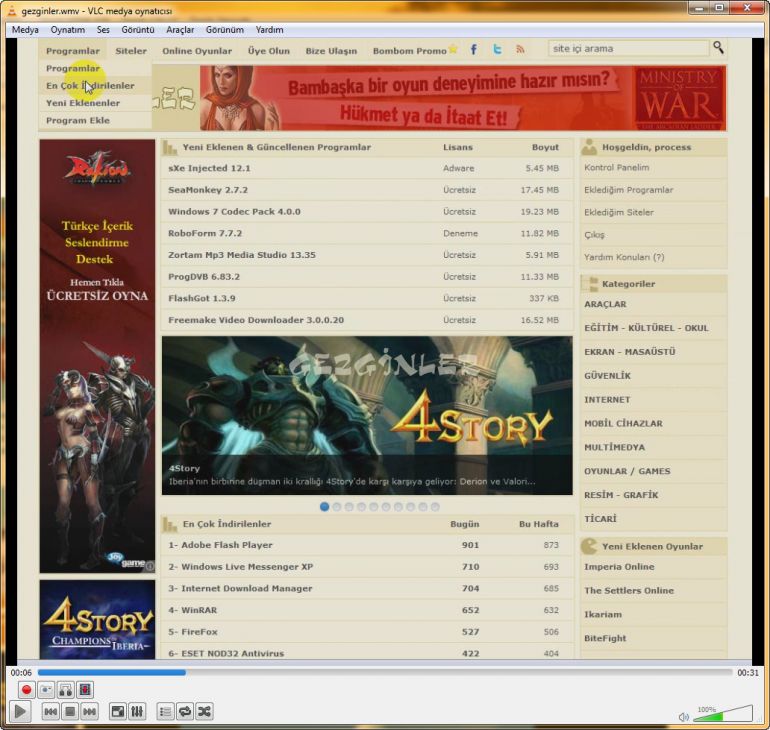Viewport: 770px width, 730px height.
Task: Click the 'Çıkış' logout link
Action: [594, 235]
